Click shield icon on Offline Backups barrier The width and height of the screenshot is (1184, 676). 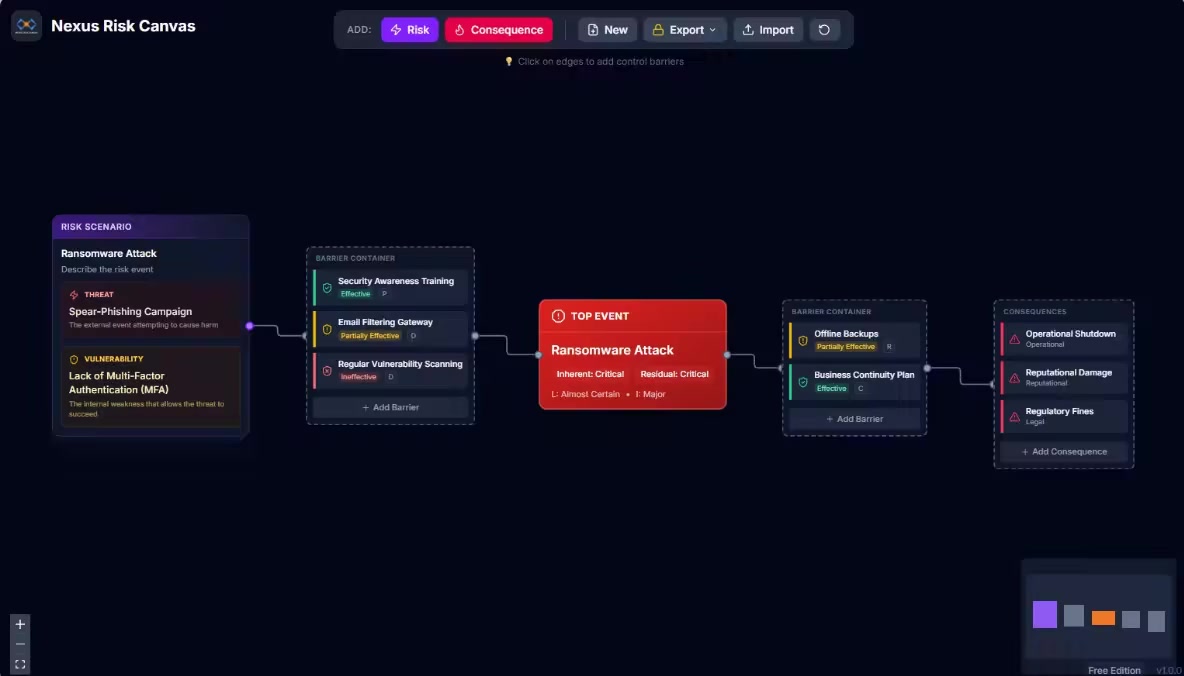[x=803, y=340]
